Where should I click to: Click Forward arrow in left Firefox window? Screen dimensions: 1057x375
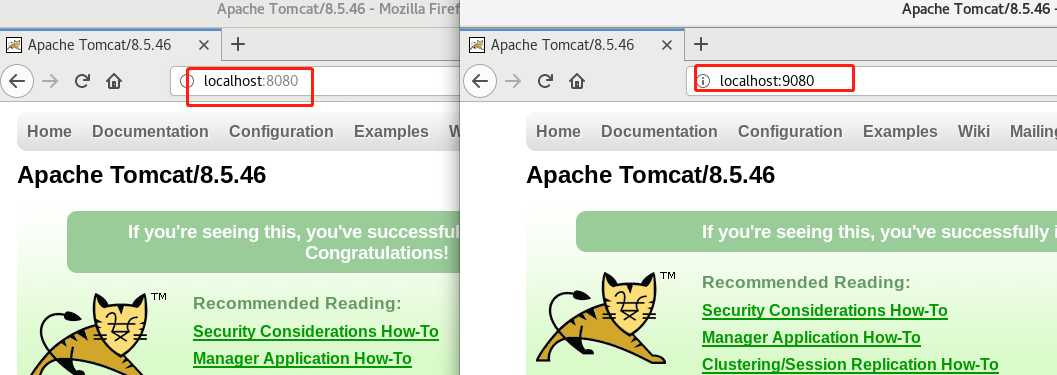(x=49, y=82)
